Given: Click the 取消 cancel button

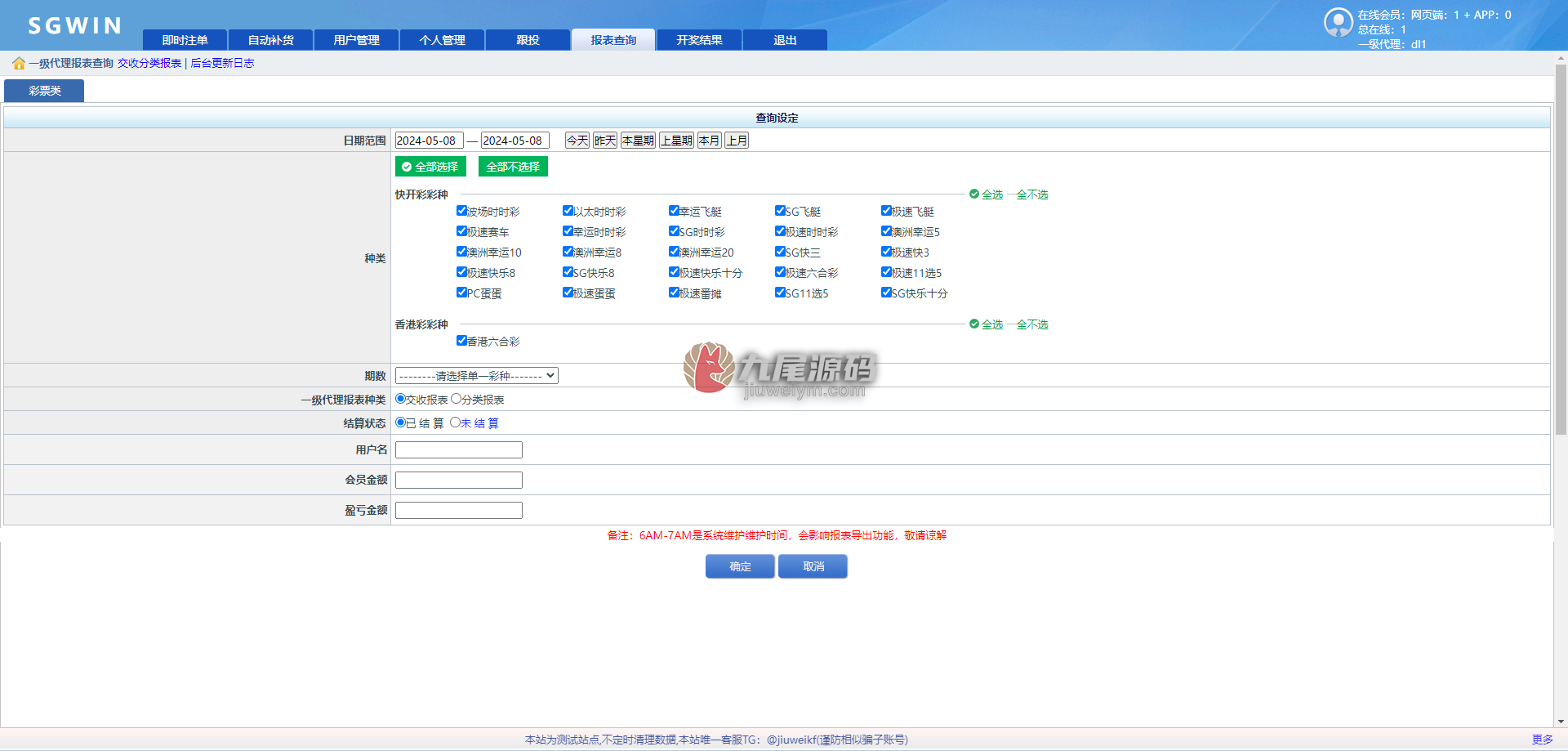Looking at the screenshot, I should [x=813, y=566].
